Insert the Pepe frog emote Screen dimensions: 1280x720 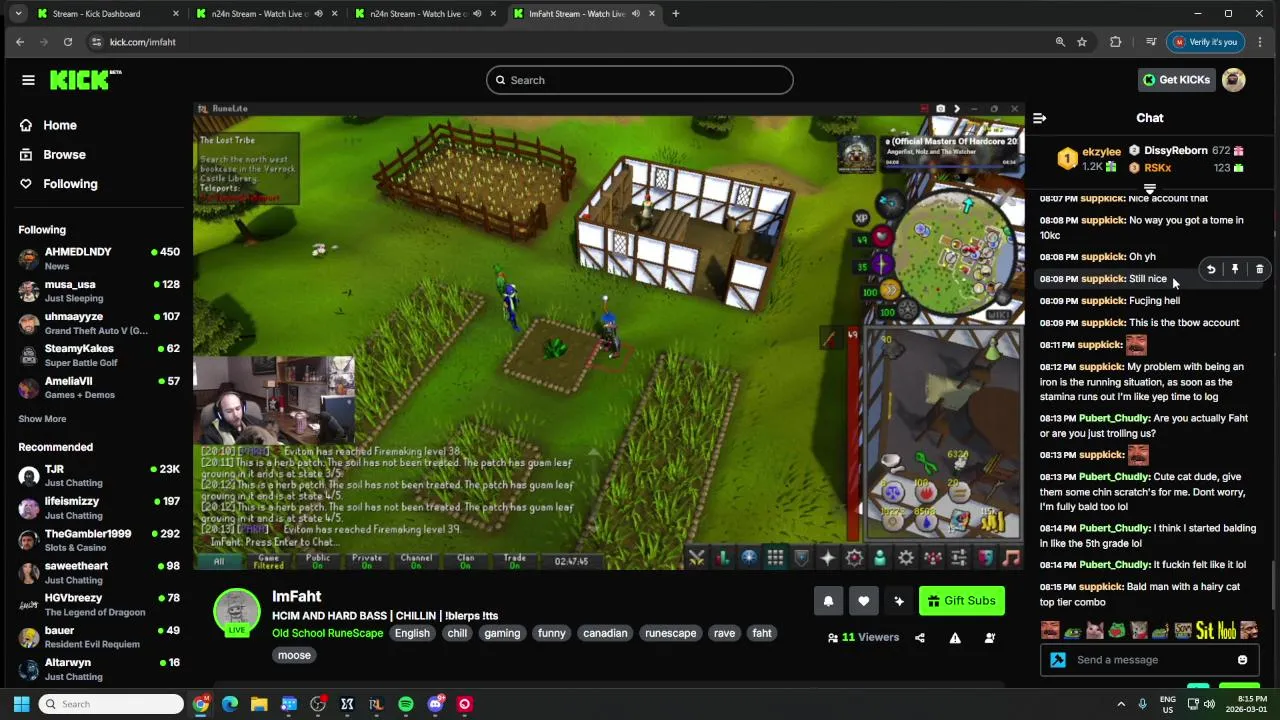(x=1116, y=630)
